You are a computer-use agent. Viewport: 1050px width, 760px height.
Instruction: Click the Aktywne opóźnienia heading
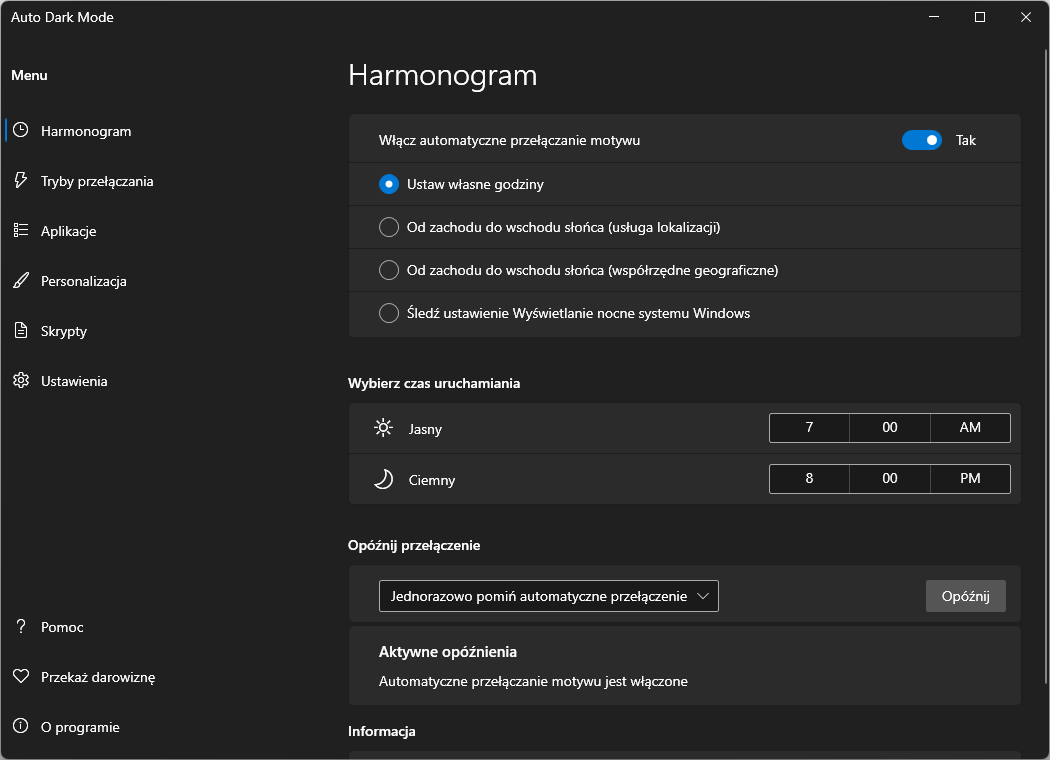447,652
